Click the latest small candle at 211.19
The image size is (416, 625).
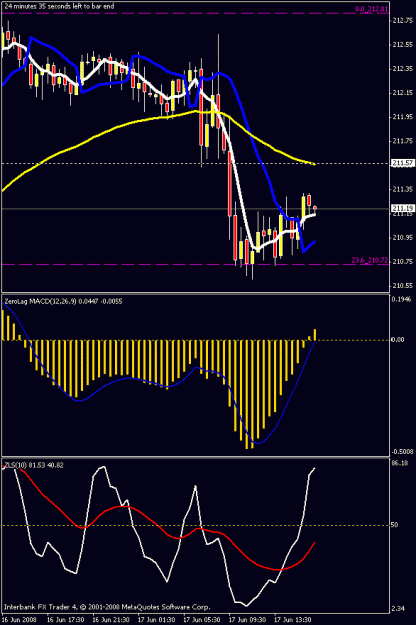tap(315, 208)
